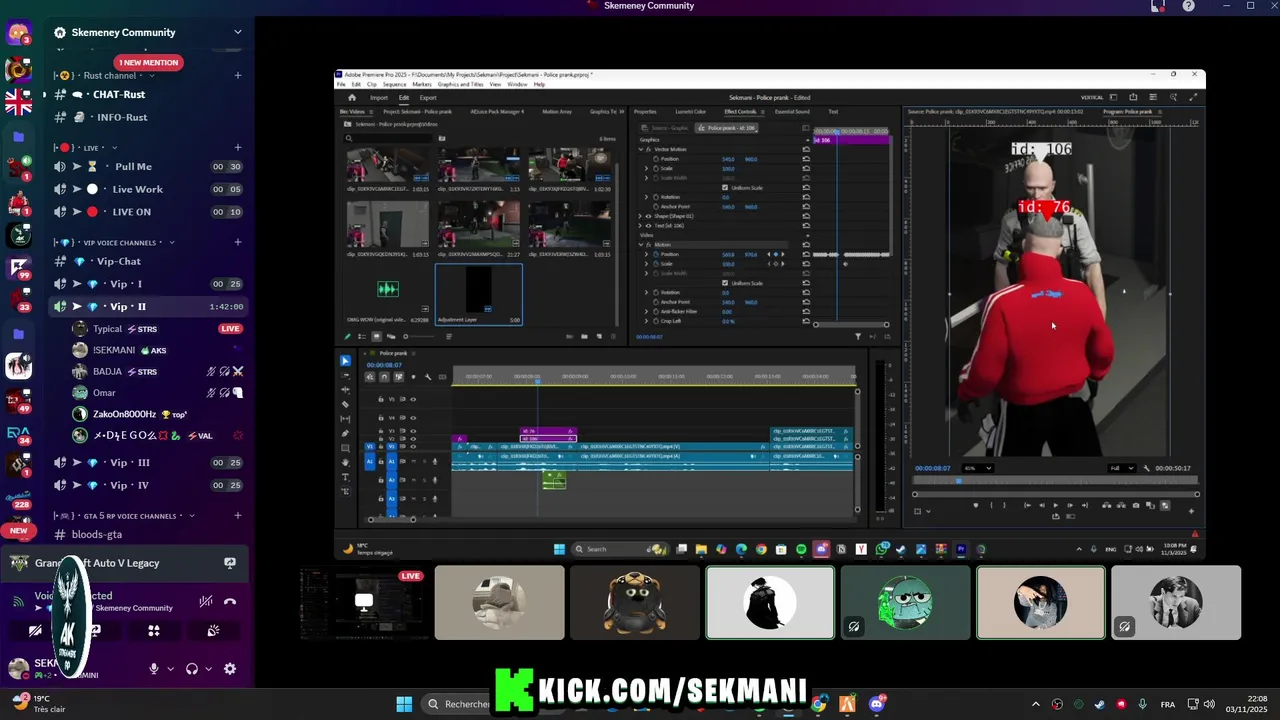The image size is (1280, 720).
Task: Switch to the Export workspace tab in Premiere
Action: [428, 98]
